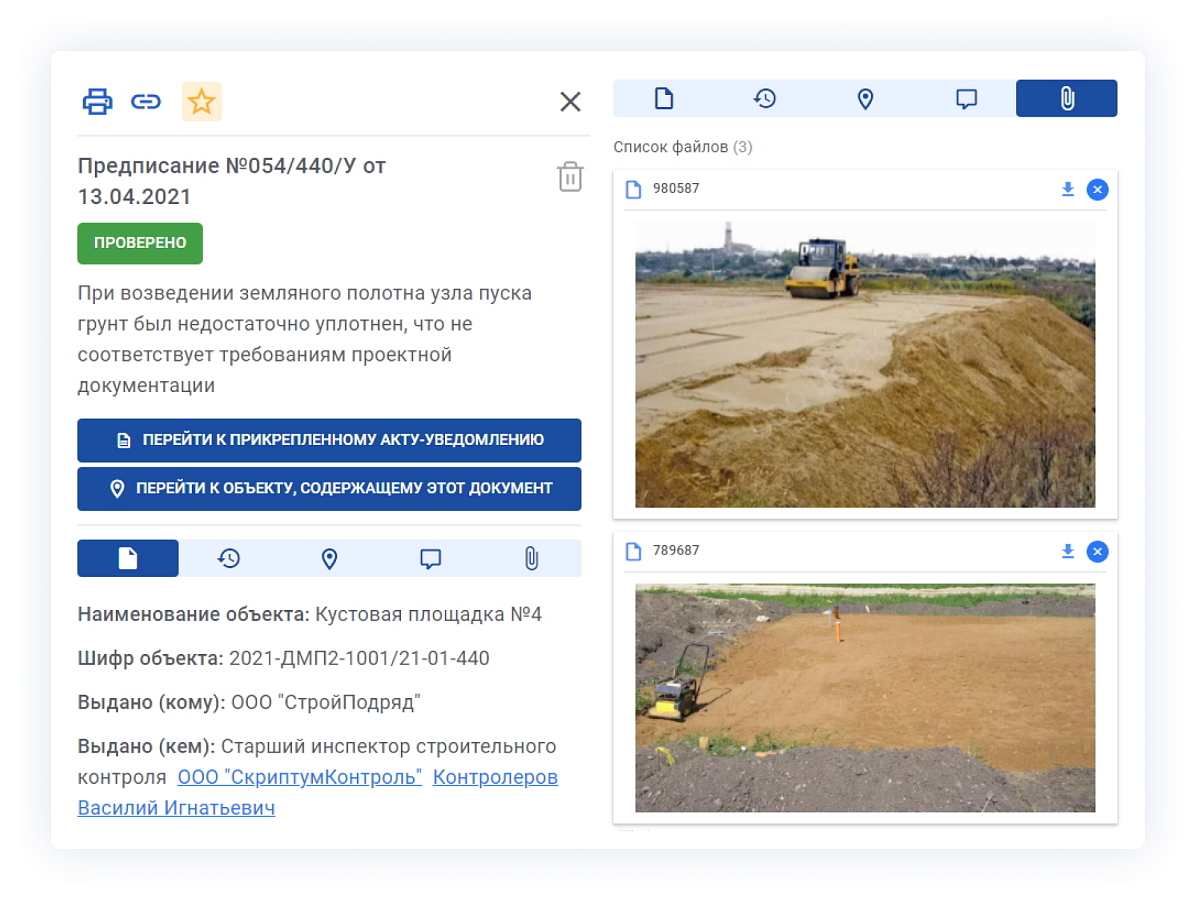Click the violation description paragraph

304,339
